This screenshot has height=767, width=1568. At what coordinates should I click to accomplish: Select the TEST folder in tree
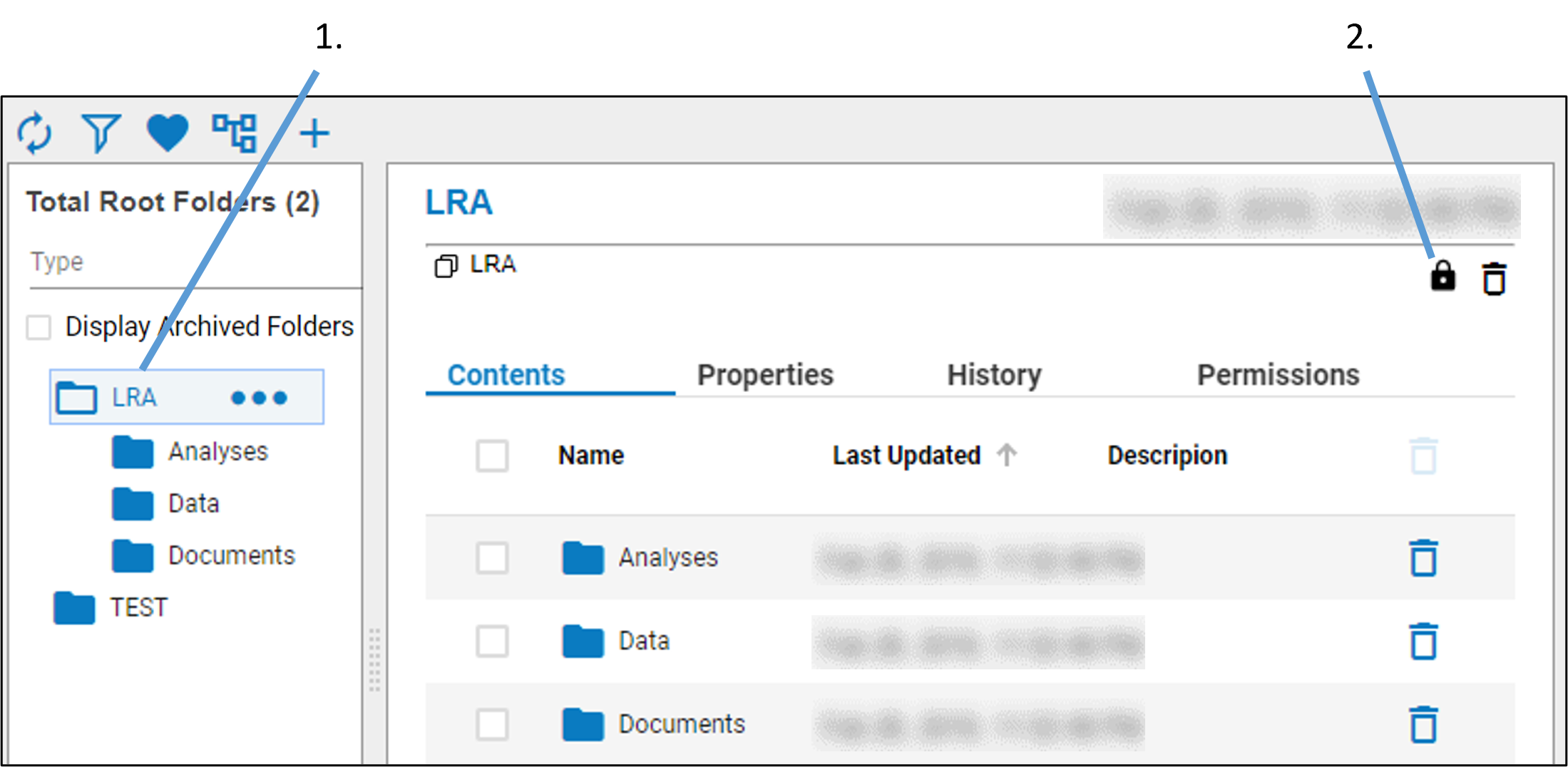pyautogui.click(x=138, y=607)
